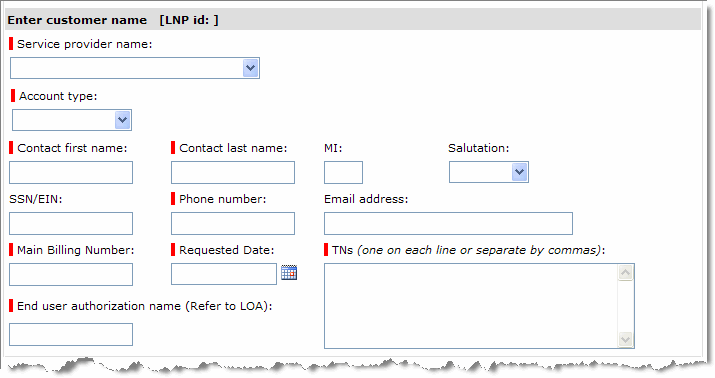Click the Contact first name field
The width and height of the screenshot is (715, 378).
point(71,172)
